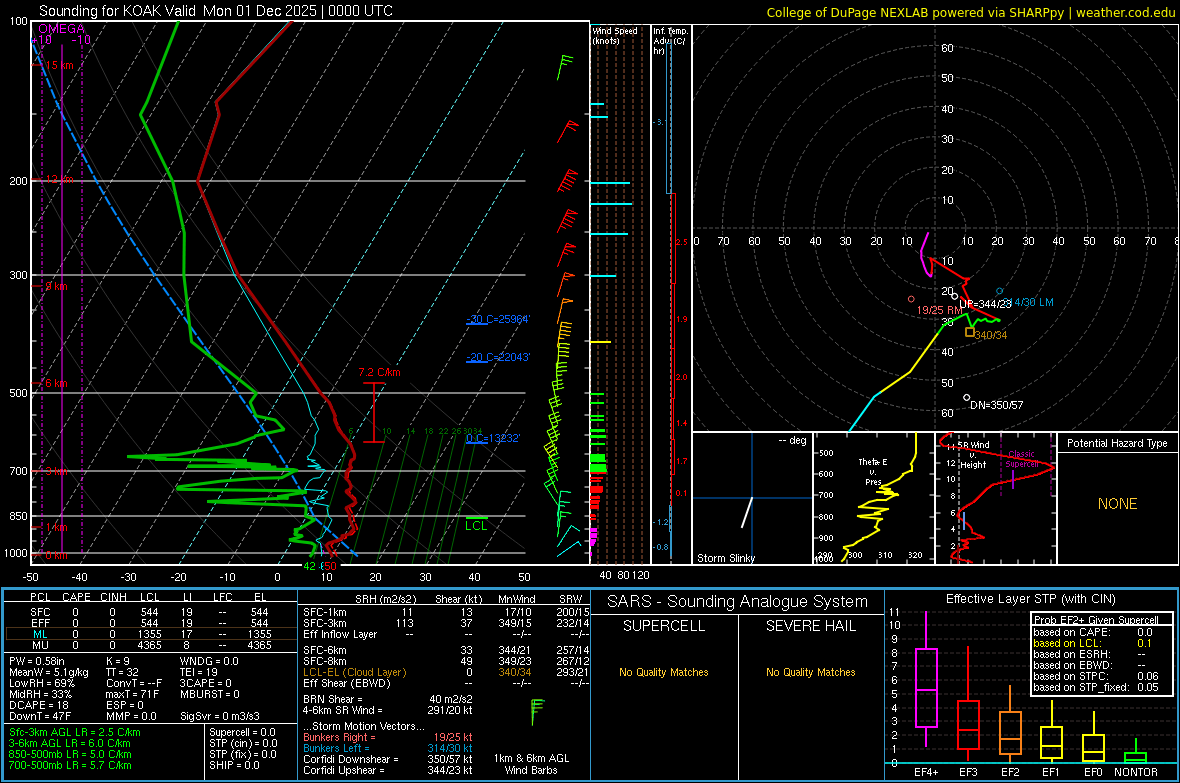Click the 'SARS - Sounding Analogue System' heading
1180x783 pixels.
[x=737, y=602]
